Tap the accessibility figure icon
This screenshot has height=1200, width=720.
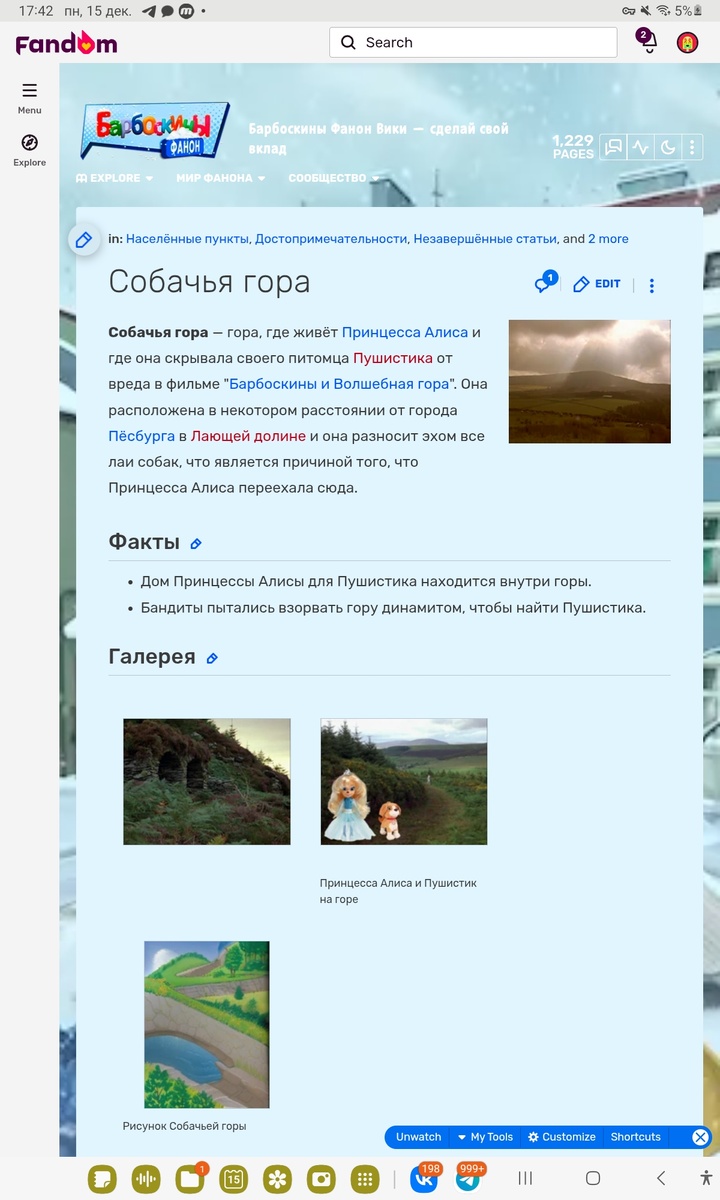707,1179
